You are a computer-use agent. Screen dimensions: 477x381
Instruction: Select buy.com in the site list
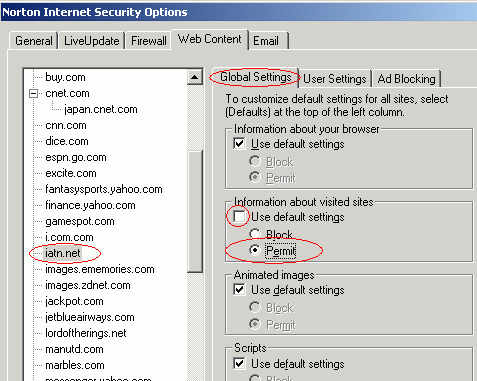tap(65, 77)
